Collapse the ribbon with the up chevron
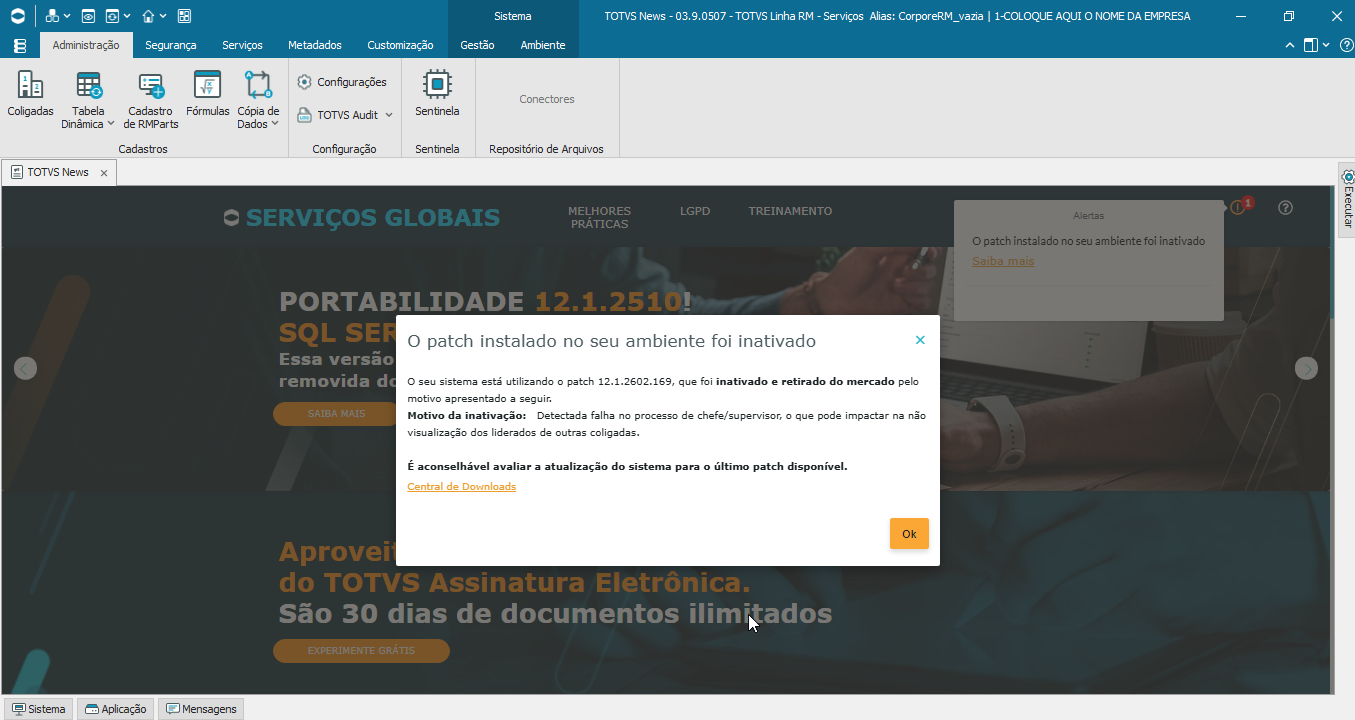This screenshot has height=720, width=1355. tap(1290, 45)
